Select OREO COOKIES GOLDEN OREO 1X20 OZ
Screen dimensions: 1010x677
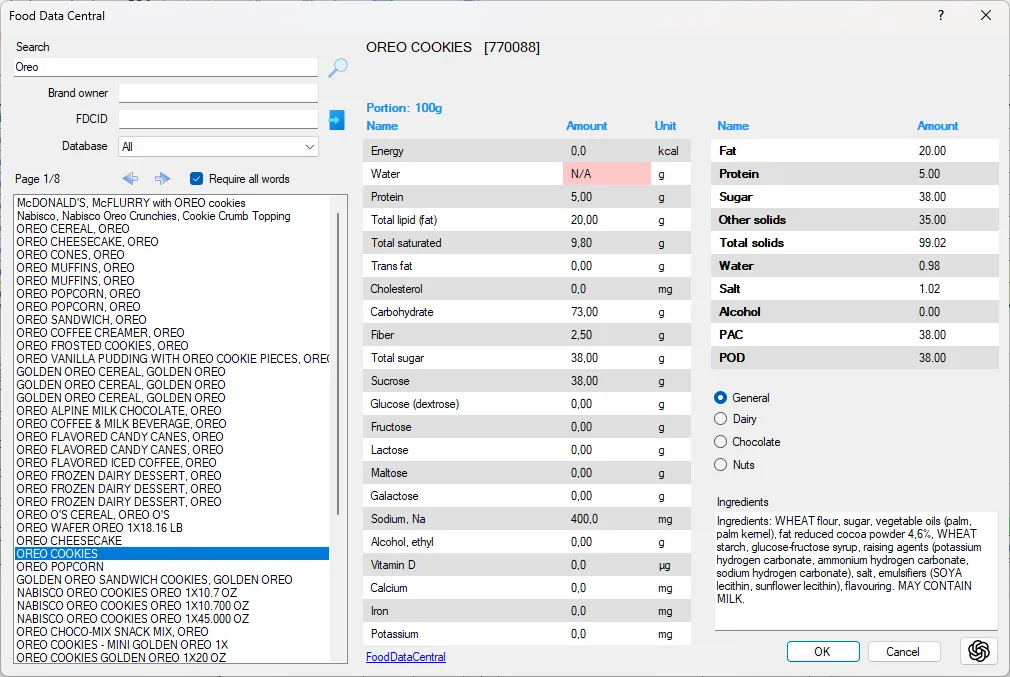[x=121, y=657]
